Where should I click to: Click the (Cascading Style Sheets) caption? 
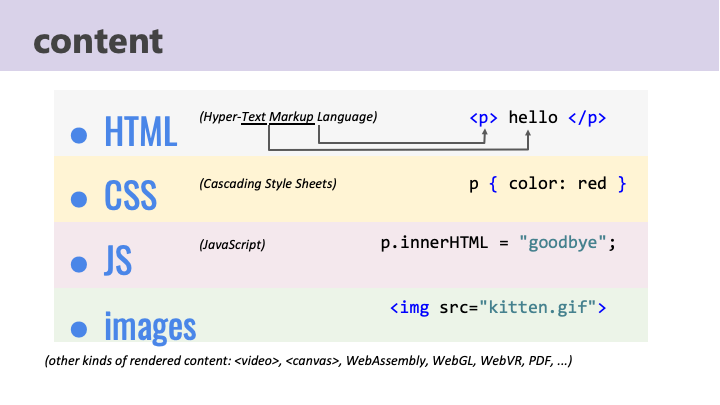coord(268,184)
